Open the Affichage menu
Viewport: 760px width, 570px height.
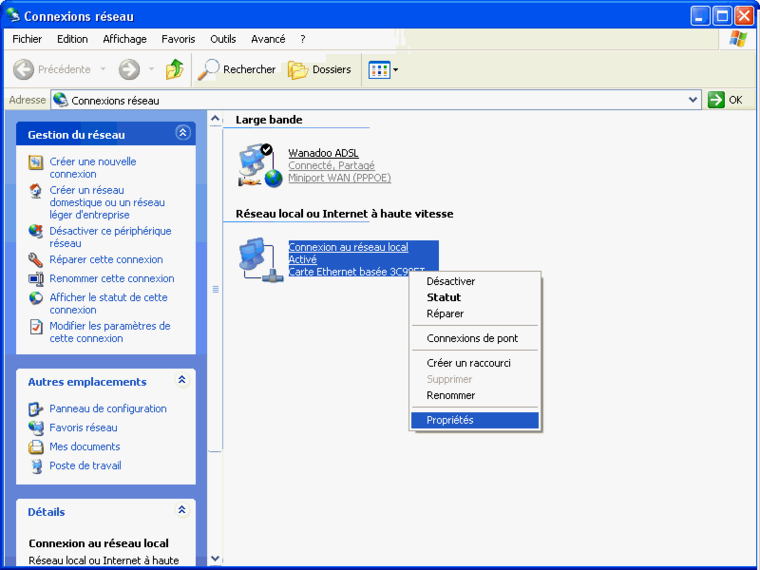125,39
